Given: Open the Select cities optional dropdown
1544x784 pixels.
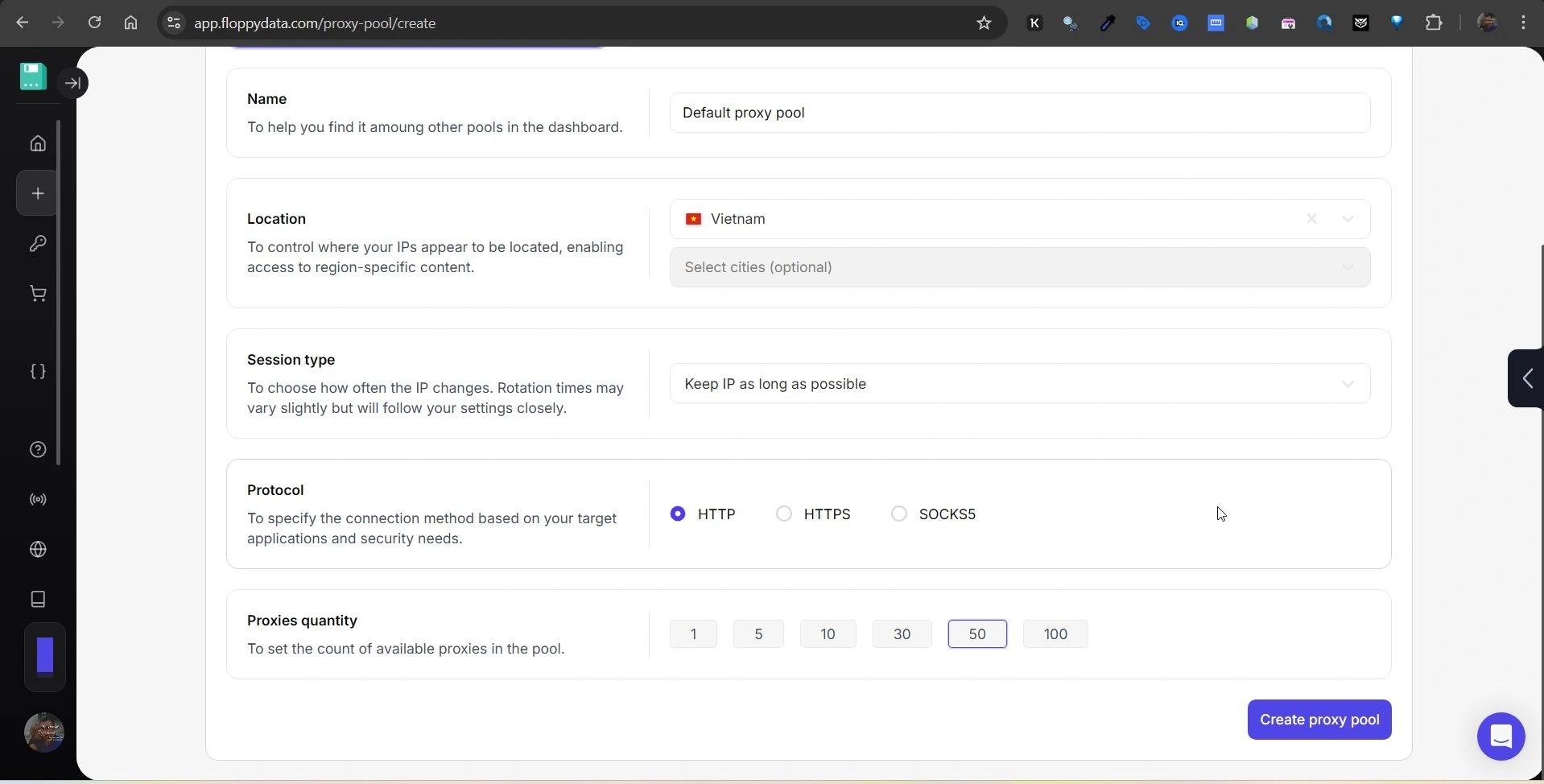Looking at the screenshot, I should pyautogui.click(x=1018, y=266).
